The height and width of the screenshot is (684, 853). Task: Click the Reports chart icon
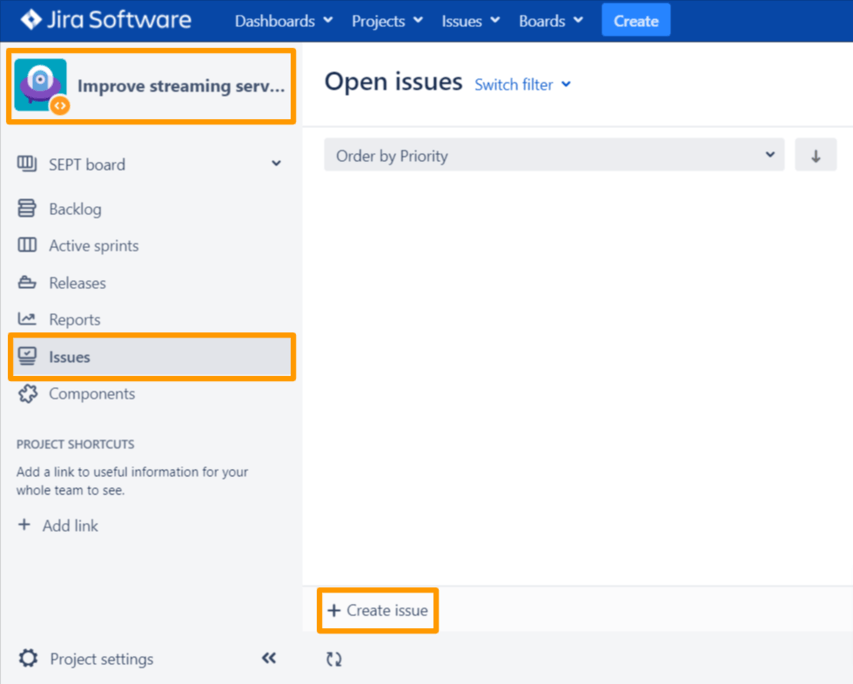point(27,319)
